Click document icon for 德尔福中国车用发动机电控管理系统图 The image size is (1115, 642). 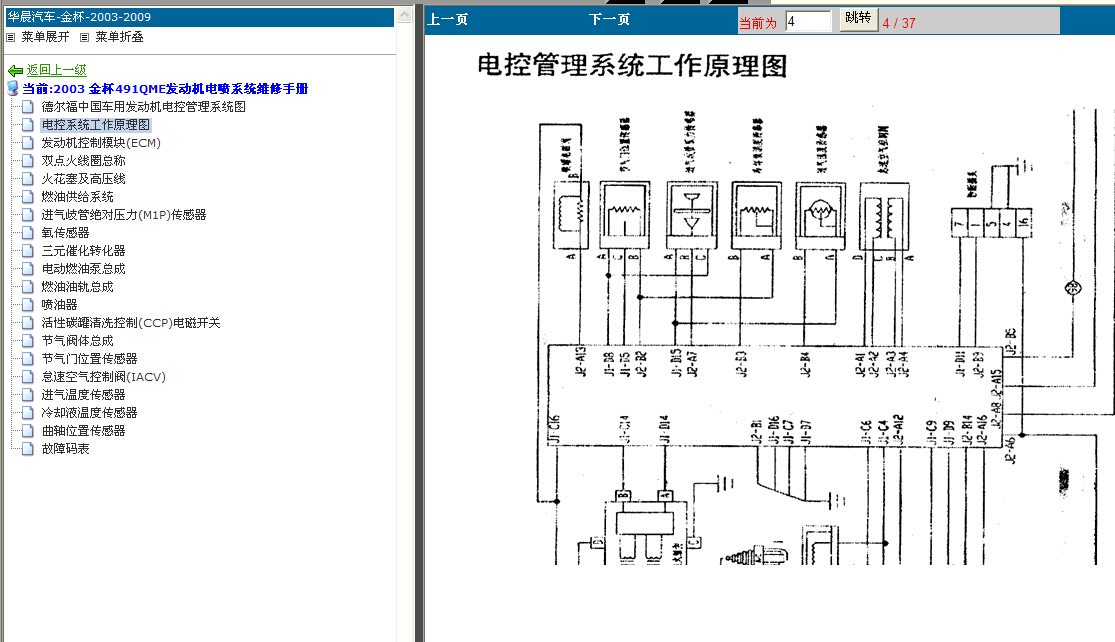pos(28,107)
